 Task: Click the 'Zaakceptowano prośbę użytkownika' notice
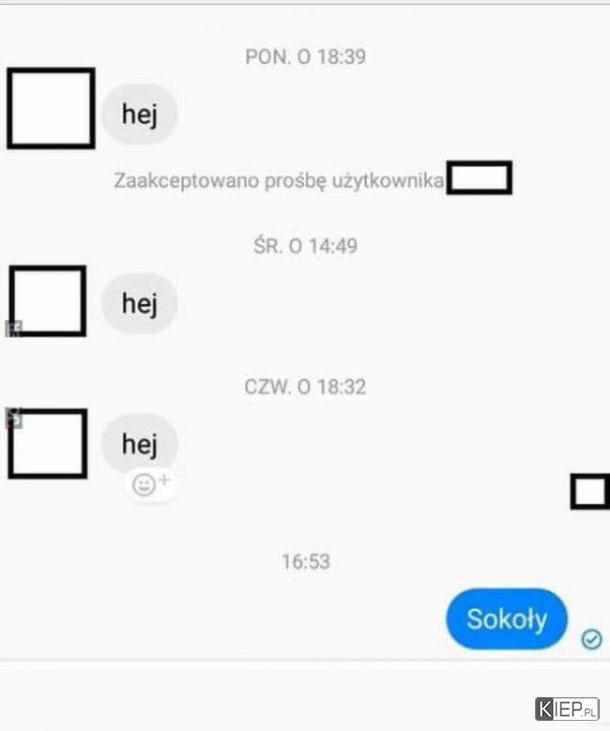tap(279, 180)
